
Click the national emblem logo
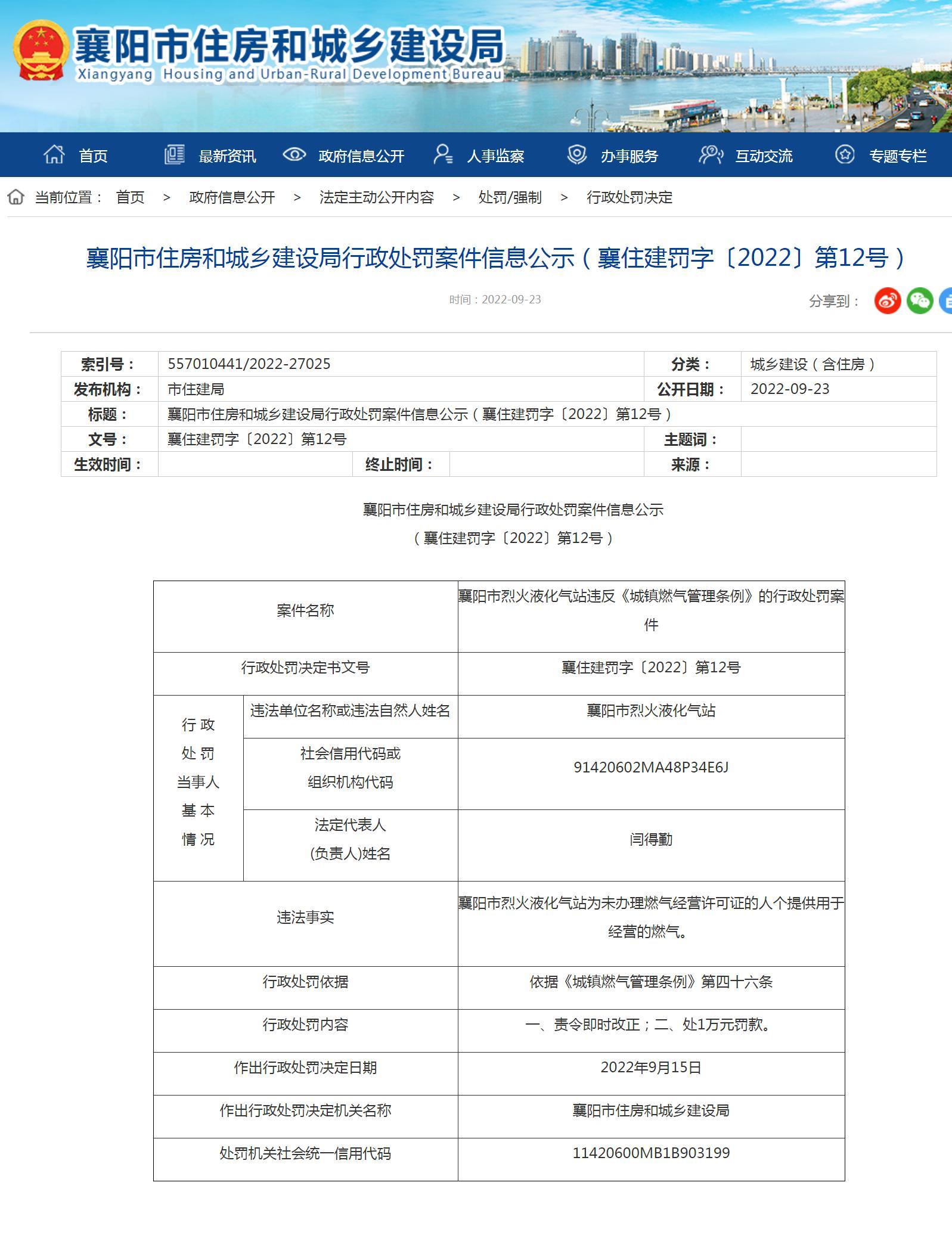click(x=41, y=51)
